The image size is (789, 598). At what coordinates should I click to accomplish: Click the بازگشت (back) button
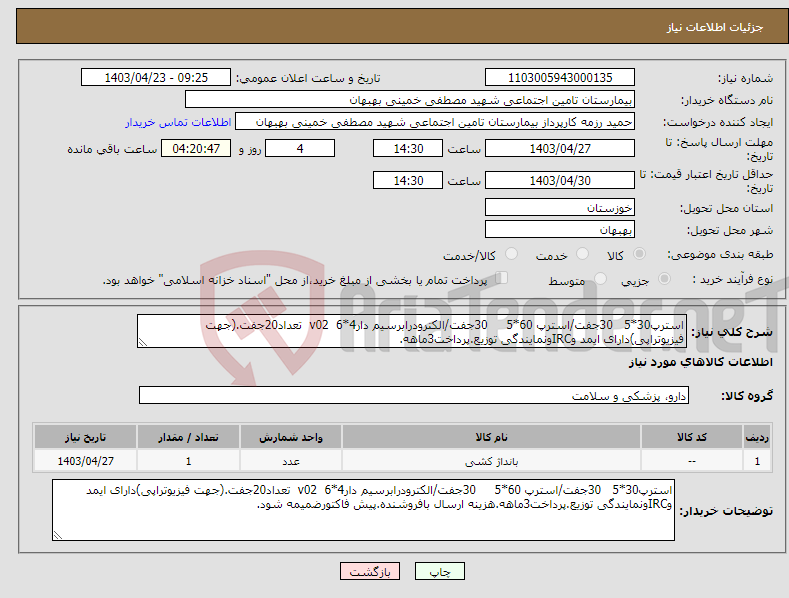pyautogui.click(x=370, y=571)
